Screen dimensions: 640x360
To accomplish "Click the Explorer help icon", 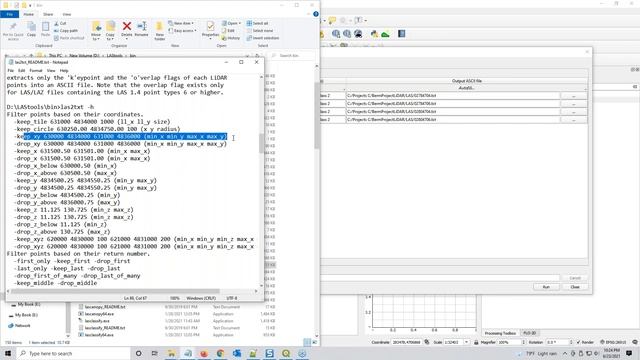I will click(316, 14).
